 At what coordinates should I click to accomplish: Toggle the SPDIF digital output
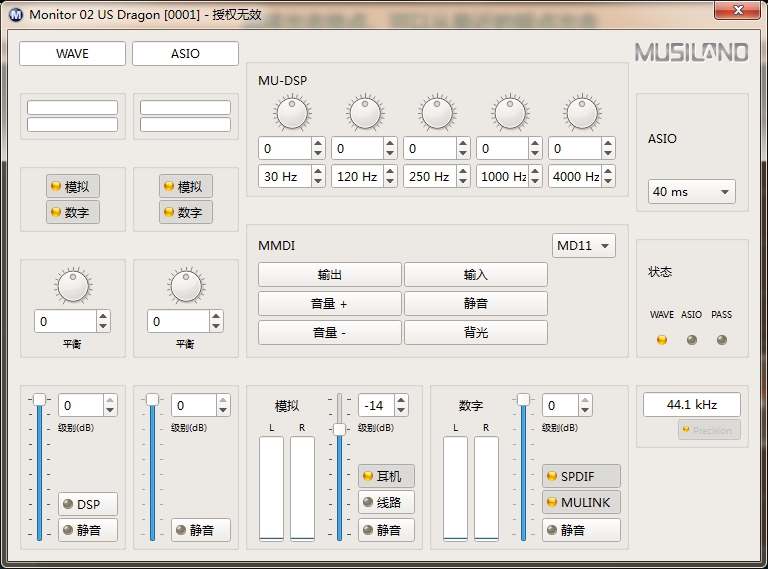(x=581, y=476)
